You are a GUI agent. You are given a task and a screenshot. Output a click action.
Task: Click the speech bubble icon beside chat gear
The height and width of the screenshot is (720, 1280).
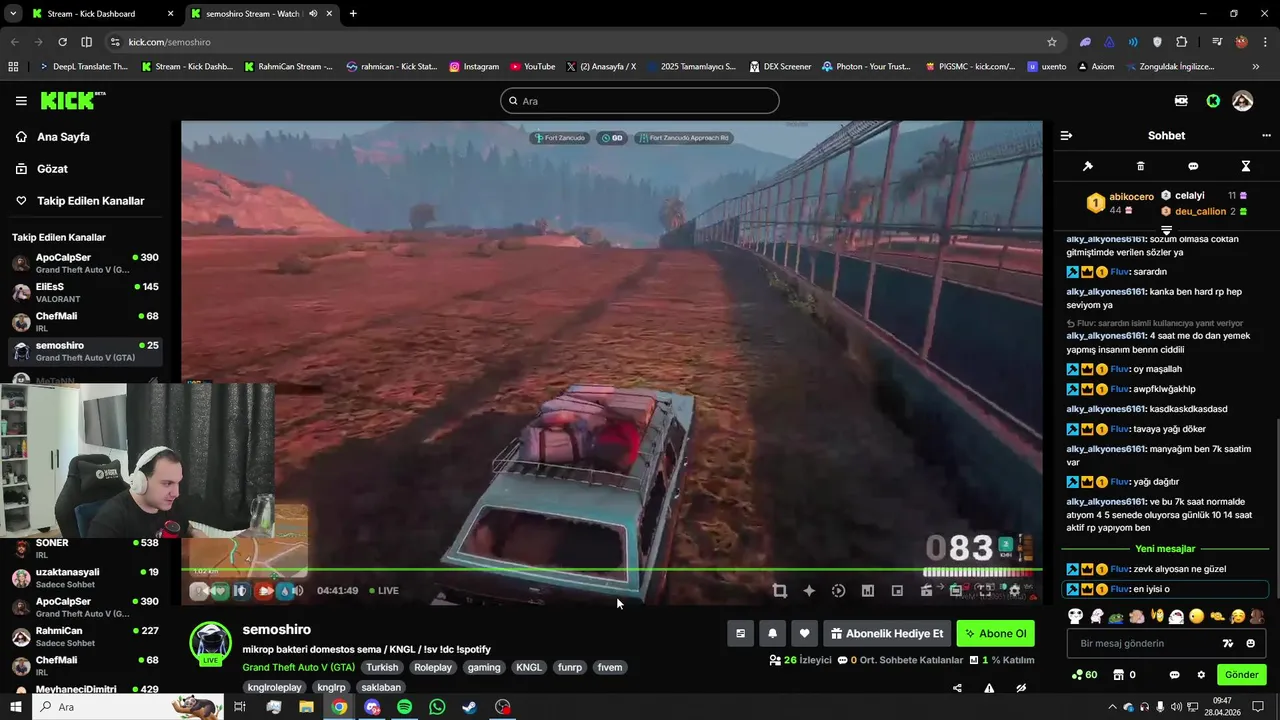[x=1175, y=675]
